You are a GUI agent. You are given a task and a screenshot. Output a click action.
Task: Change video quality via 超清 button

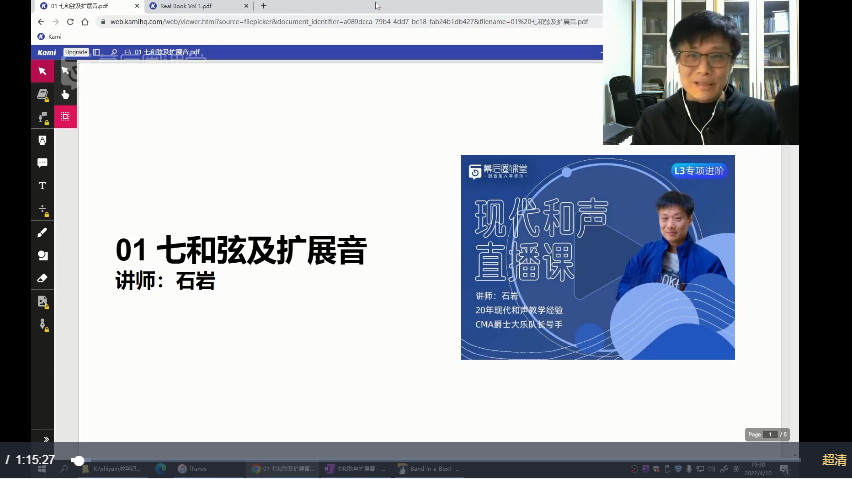click(x=834, y=460)
